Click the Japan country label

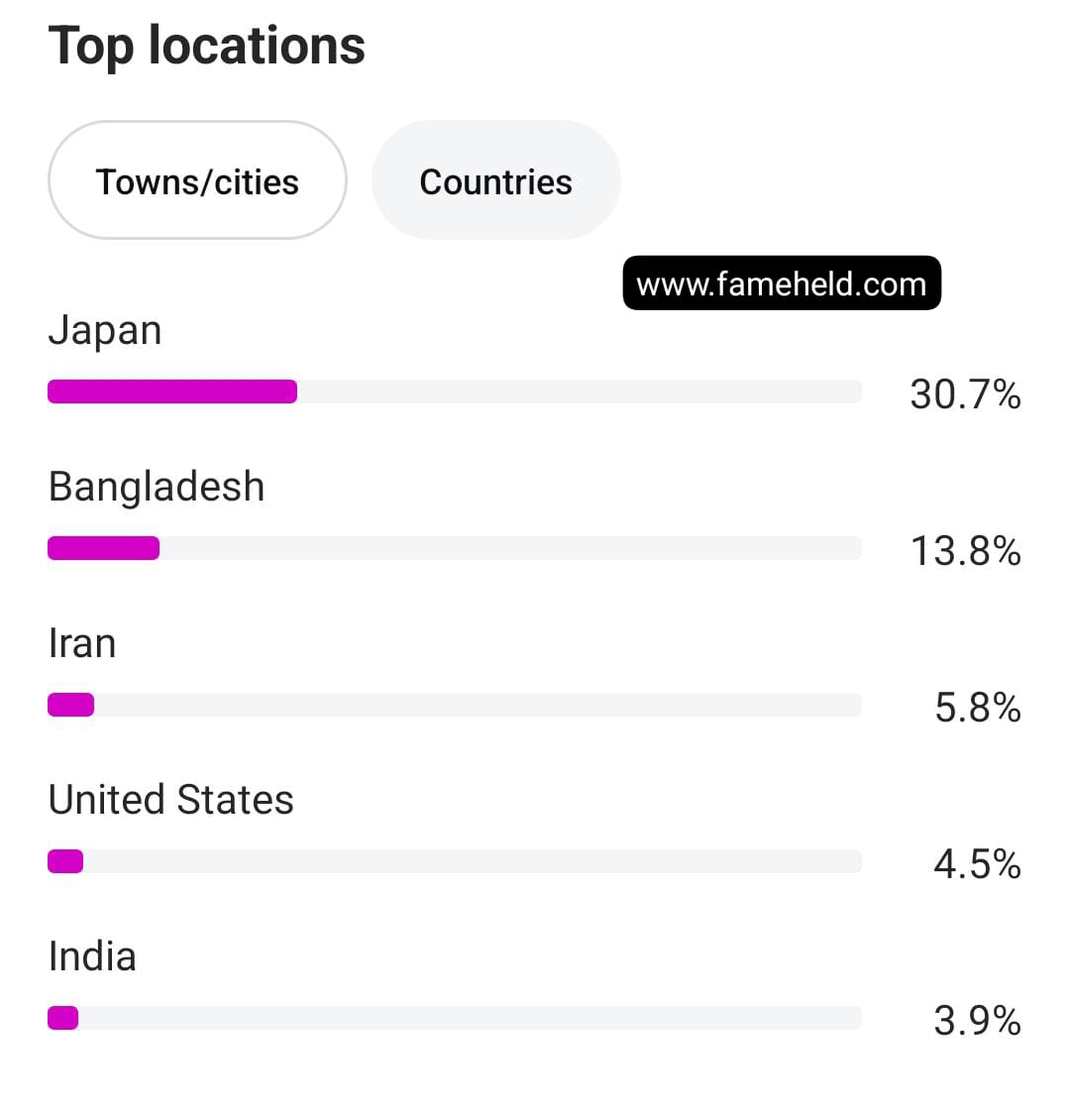coord(104,330)
